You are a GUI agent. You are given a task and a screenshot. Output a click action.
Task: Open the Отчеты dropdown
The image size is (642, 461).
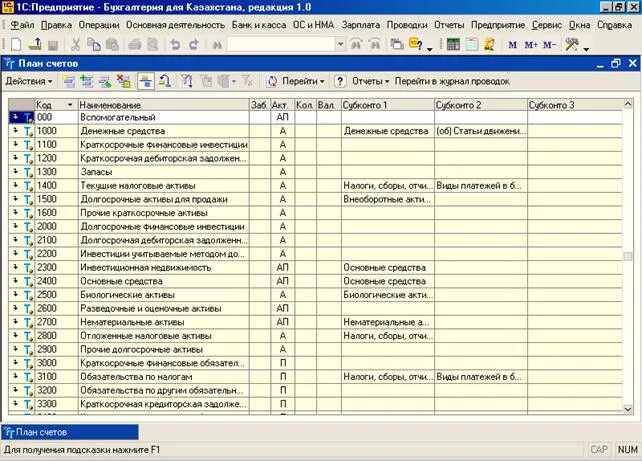[x=371, y=81]
